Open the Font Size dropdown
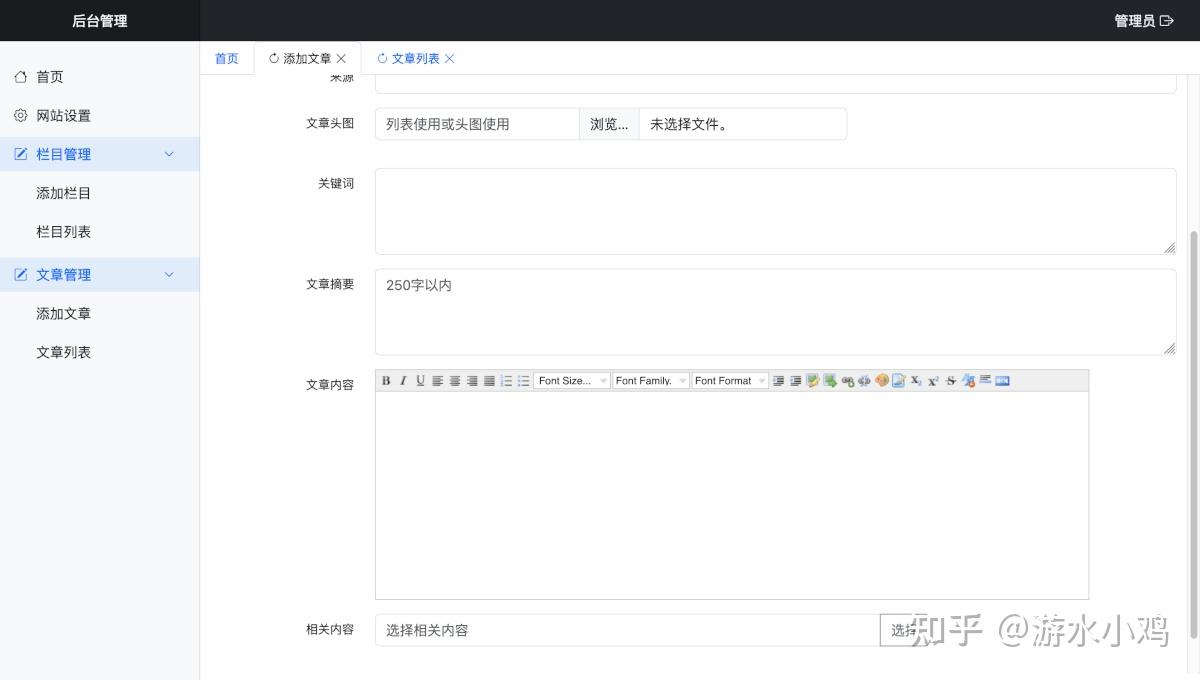Viewport: 1200px width, 680px height. (571, 380)
